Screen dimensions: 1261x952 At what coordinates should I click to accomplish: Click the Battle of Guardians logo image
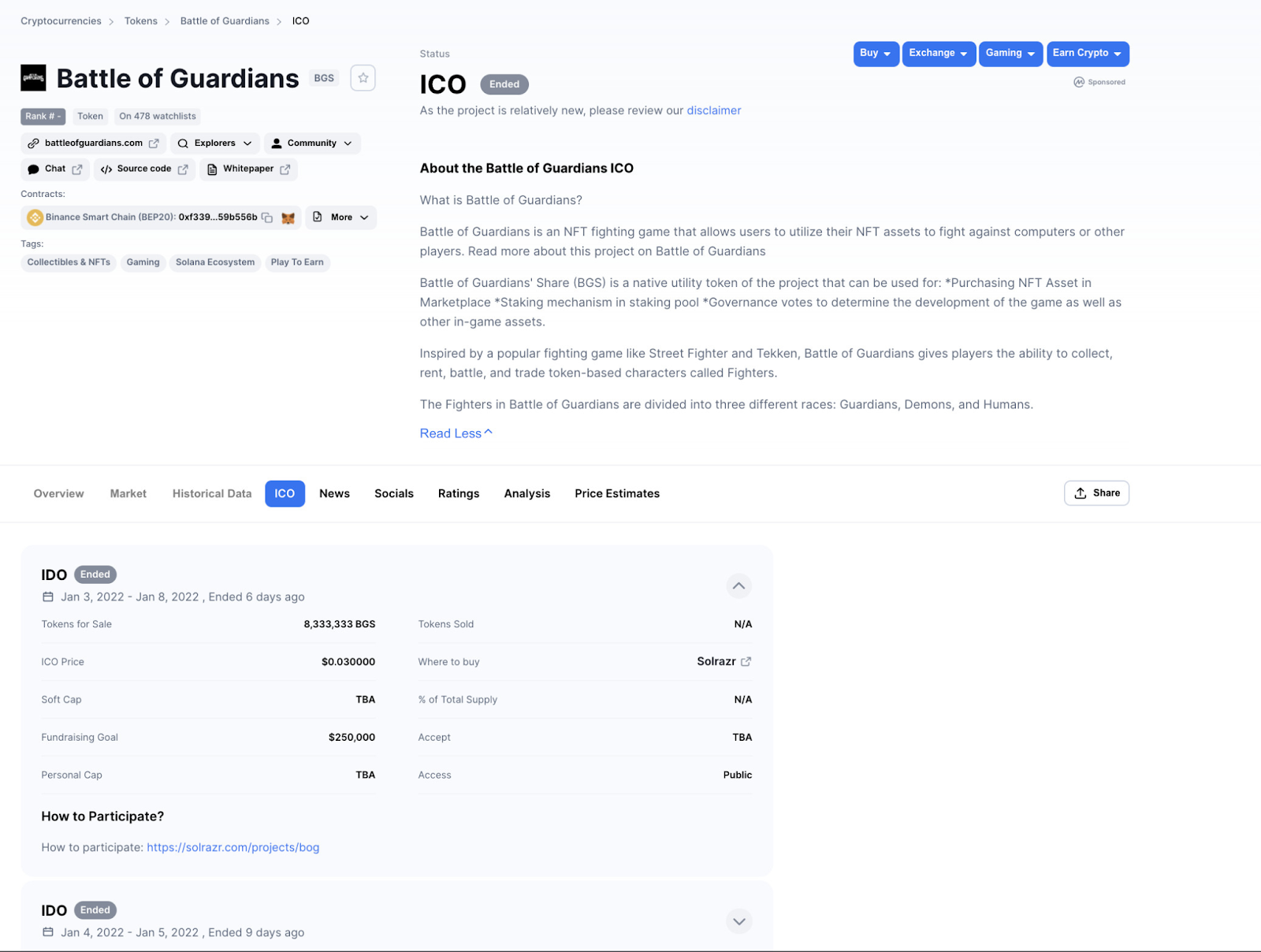point(33,78)
